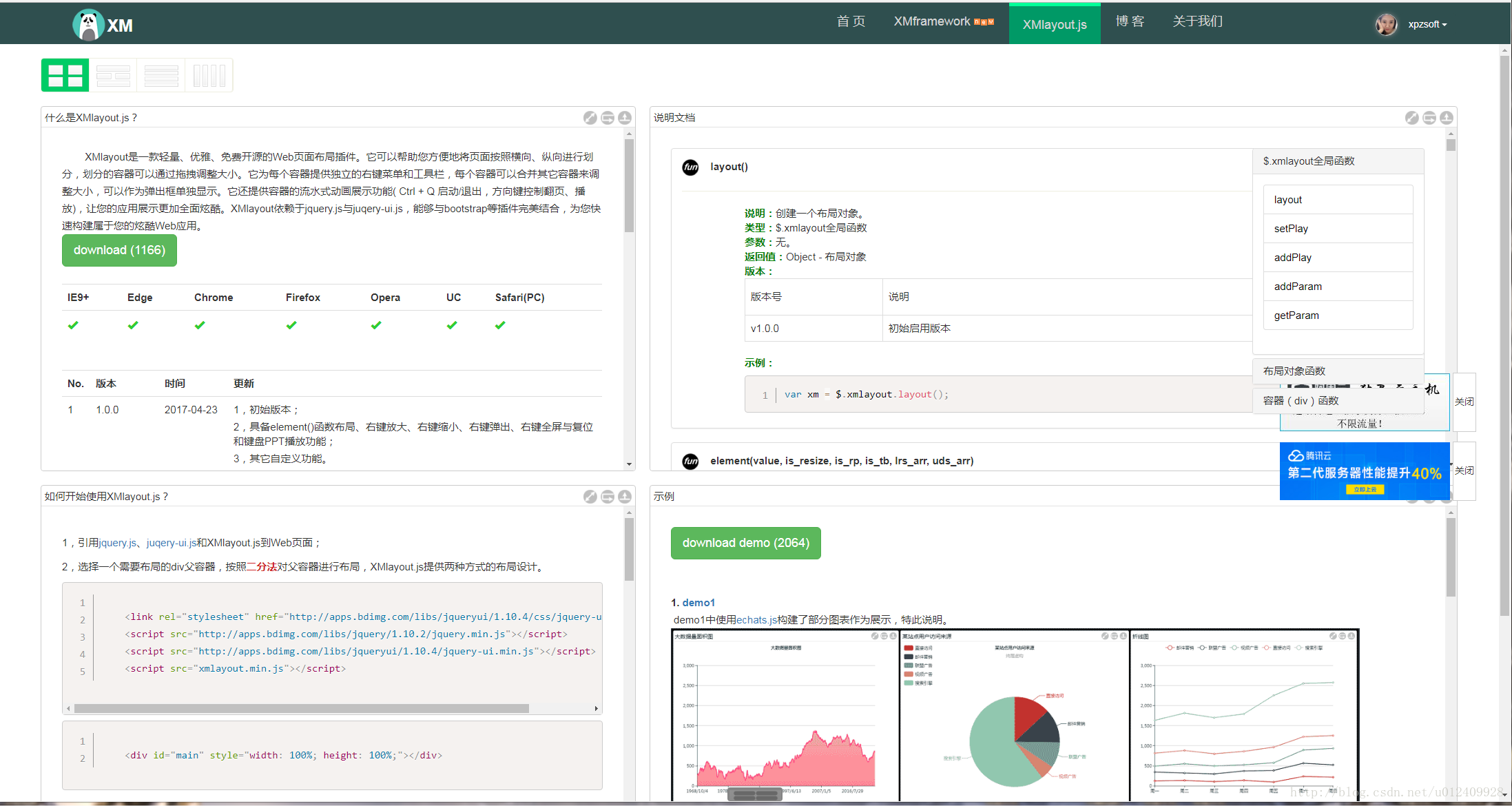The image size is (1512, 806).
Task: Click the diagonal-arrow icon on 说明文档 panel
Action: tap(1412, 118)
